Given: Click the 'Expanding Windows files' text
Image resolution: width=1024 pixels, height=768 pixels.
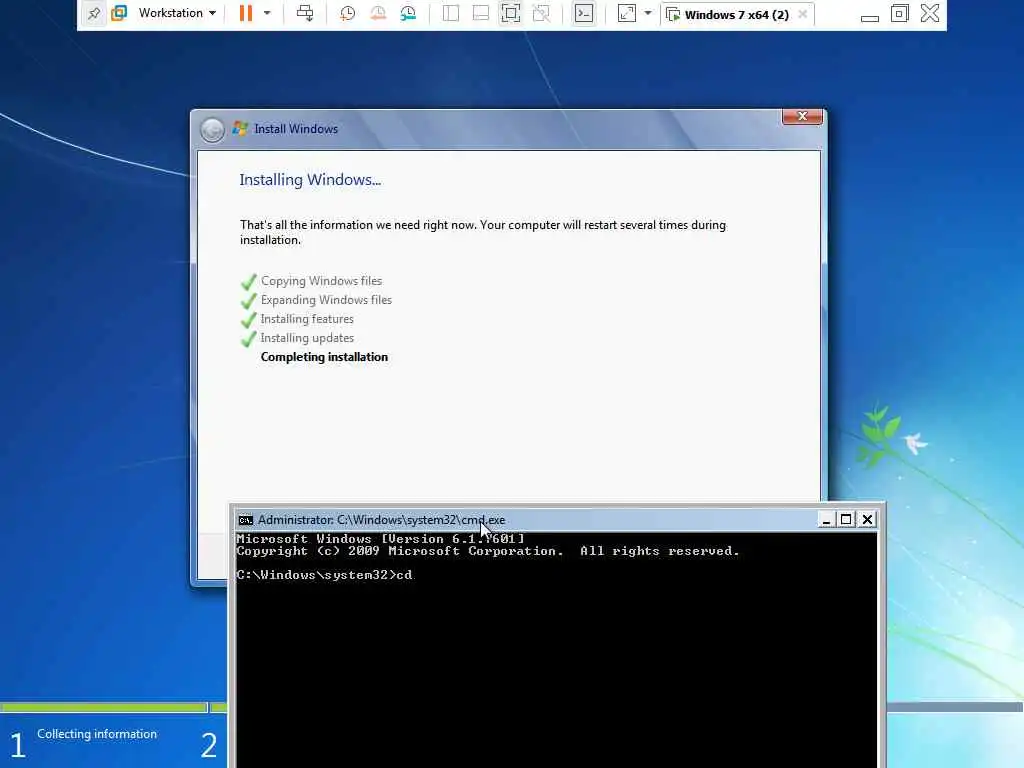Looking at the screenshot, I should [327, 300].
